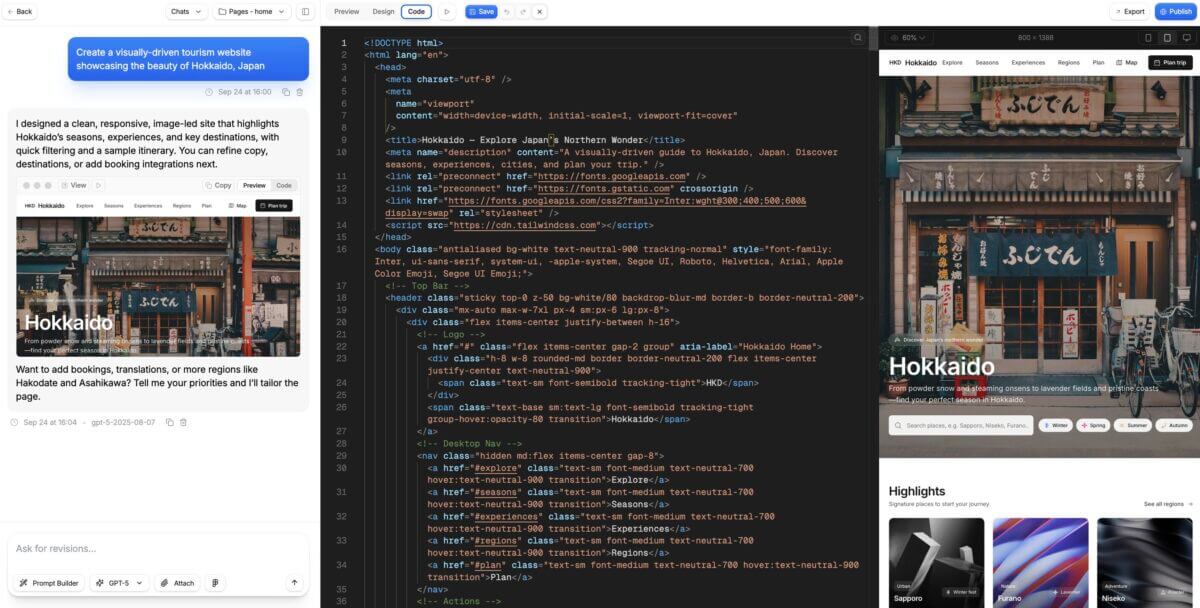Switch to the Preview tab
The height and width of the screenshot is (608, 1200).
347,12
